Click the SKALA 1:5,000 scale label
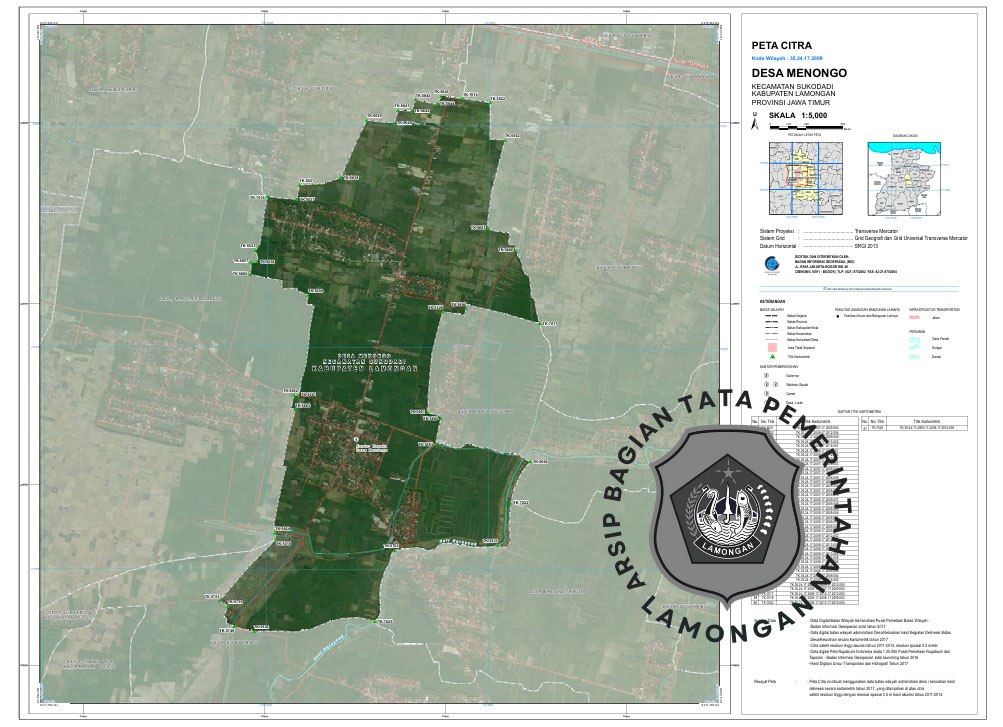 coord(800,116)
